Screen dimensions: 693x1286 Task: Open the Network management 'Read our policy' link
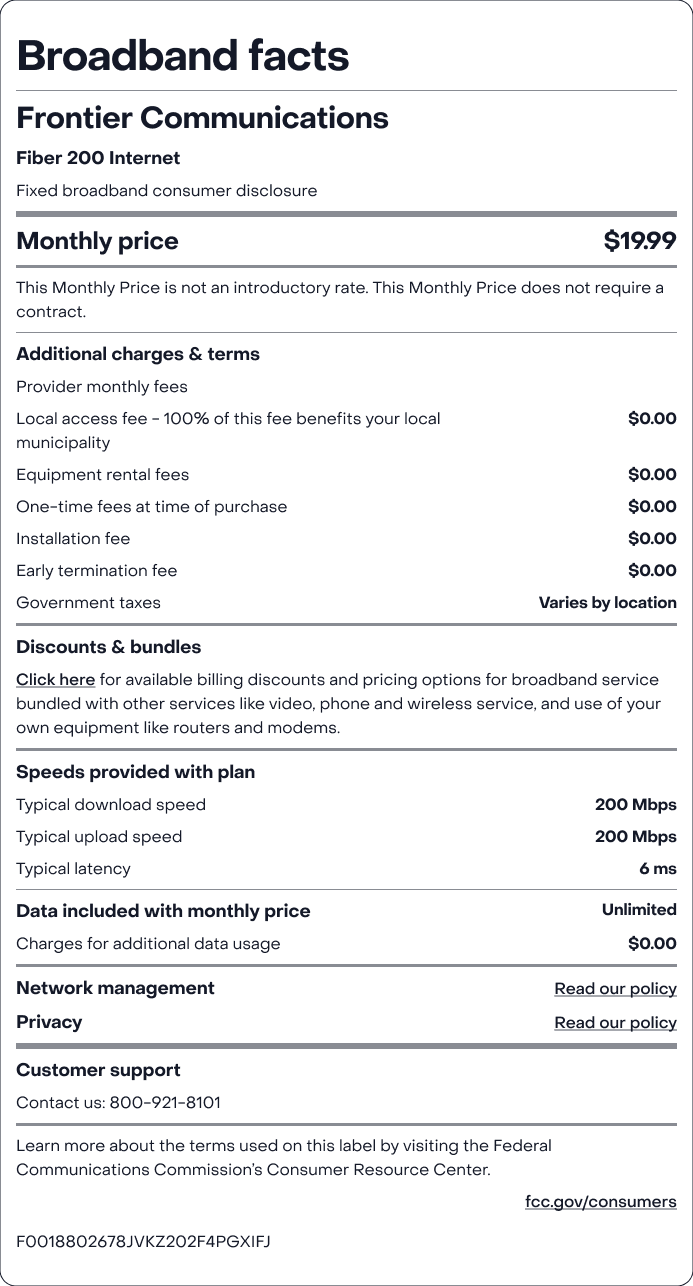(615, 989)
